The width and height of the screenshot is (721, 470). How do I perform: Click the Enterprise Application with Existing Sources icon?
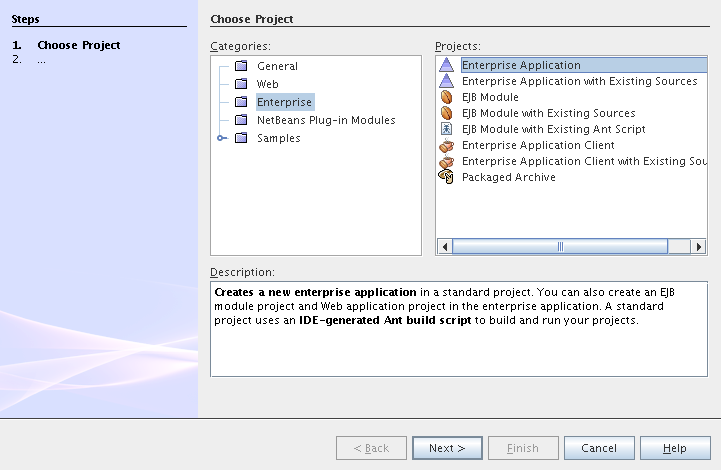447,81
